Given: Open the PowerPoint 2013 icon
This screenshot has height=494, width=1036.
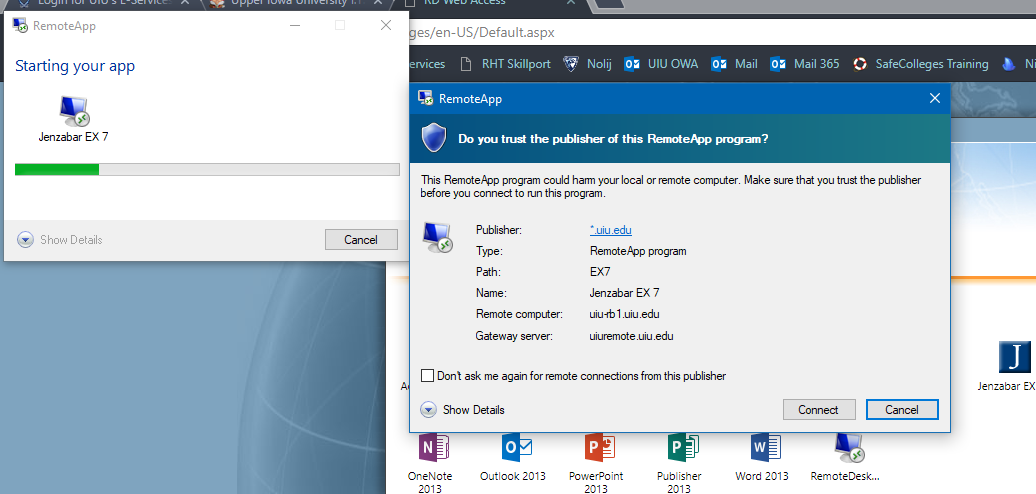Looking at the screenshot, I should 595,448.
